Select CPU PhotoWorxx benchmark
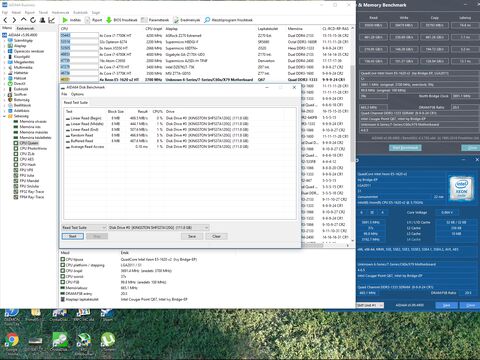This screenshot has width=480, height=360. [x=33, y=148]
